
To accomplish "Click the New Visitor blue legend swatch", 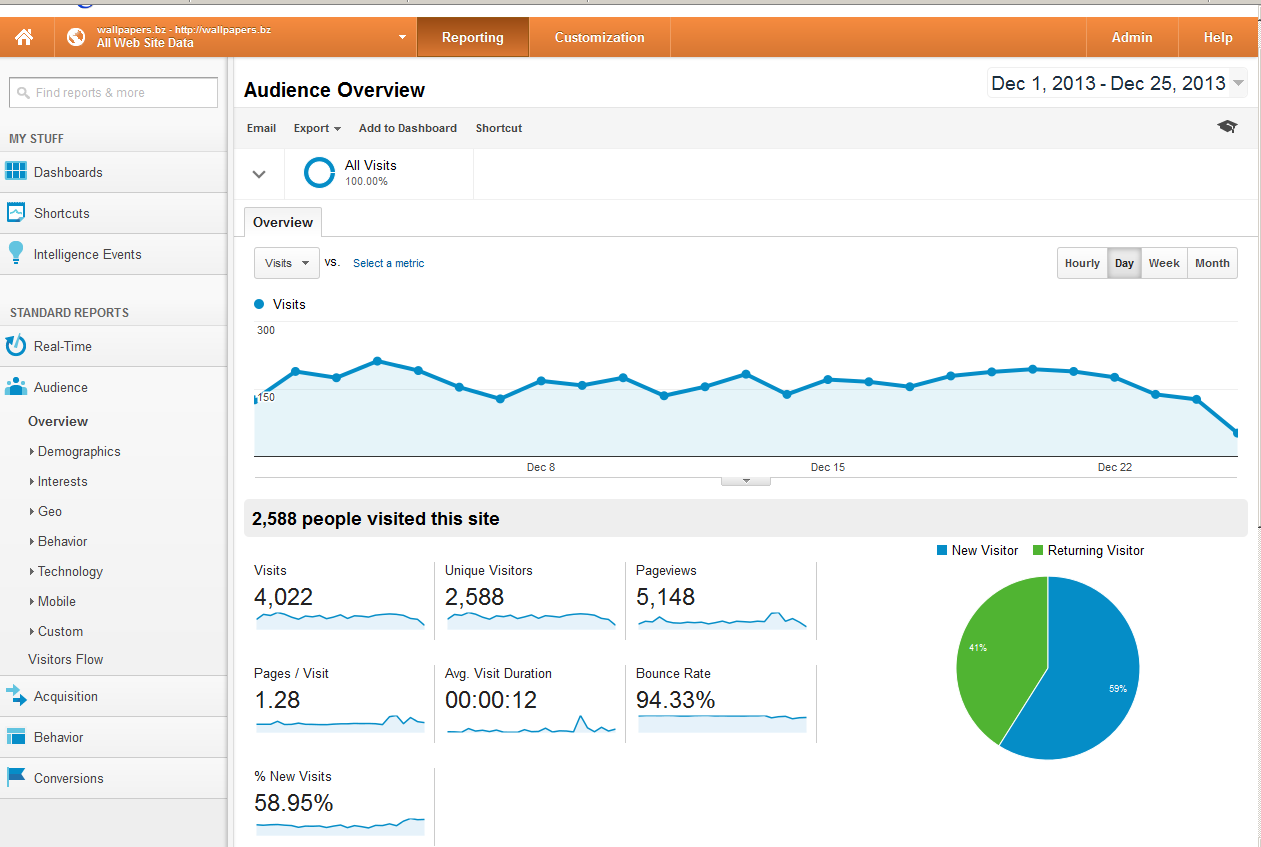I will tap(942, 550).
